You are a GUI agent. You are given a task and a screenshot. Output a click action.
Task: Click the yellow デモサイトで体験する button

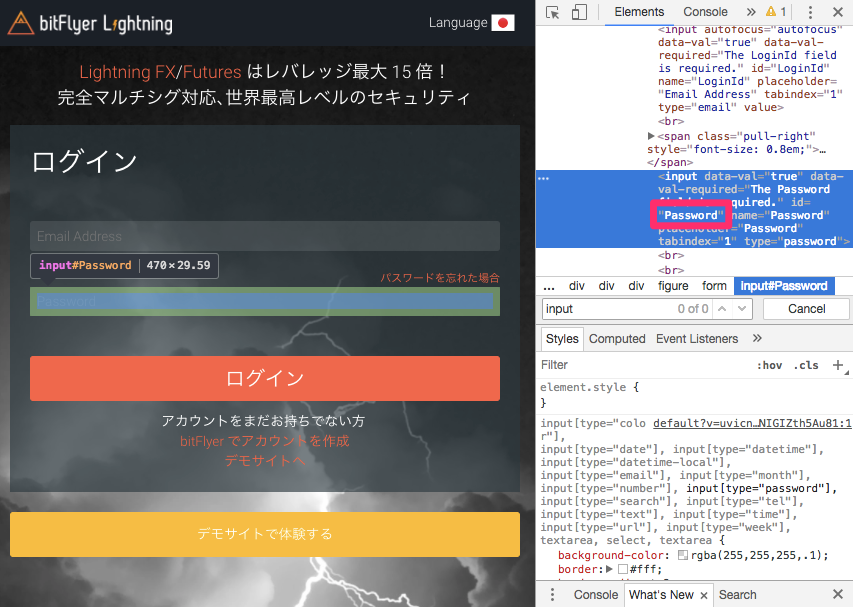[x=265, y=534]
